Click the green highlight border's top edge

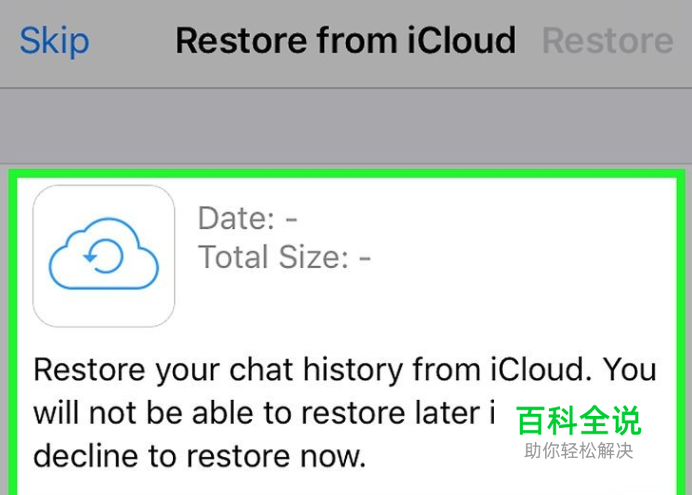(347, 173)
